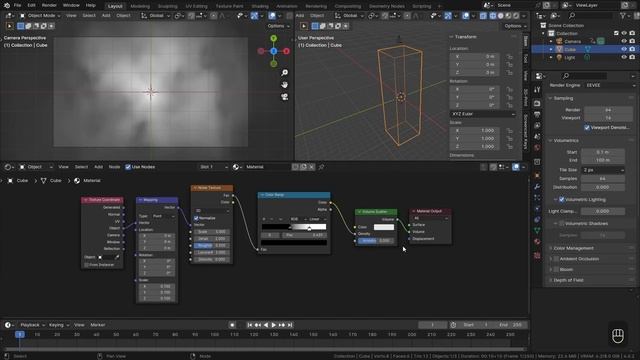The image size is (640, 360).
Task: Open Keying menu in timeline
Action: click(59, 325)
